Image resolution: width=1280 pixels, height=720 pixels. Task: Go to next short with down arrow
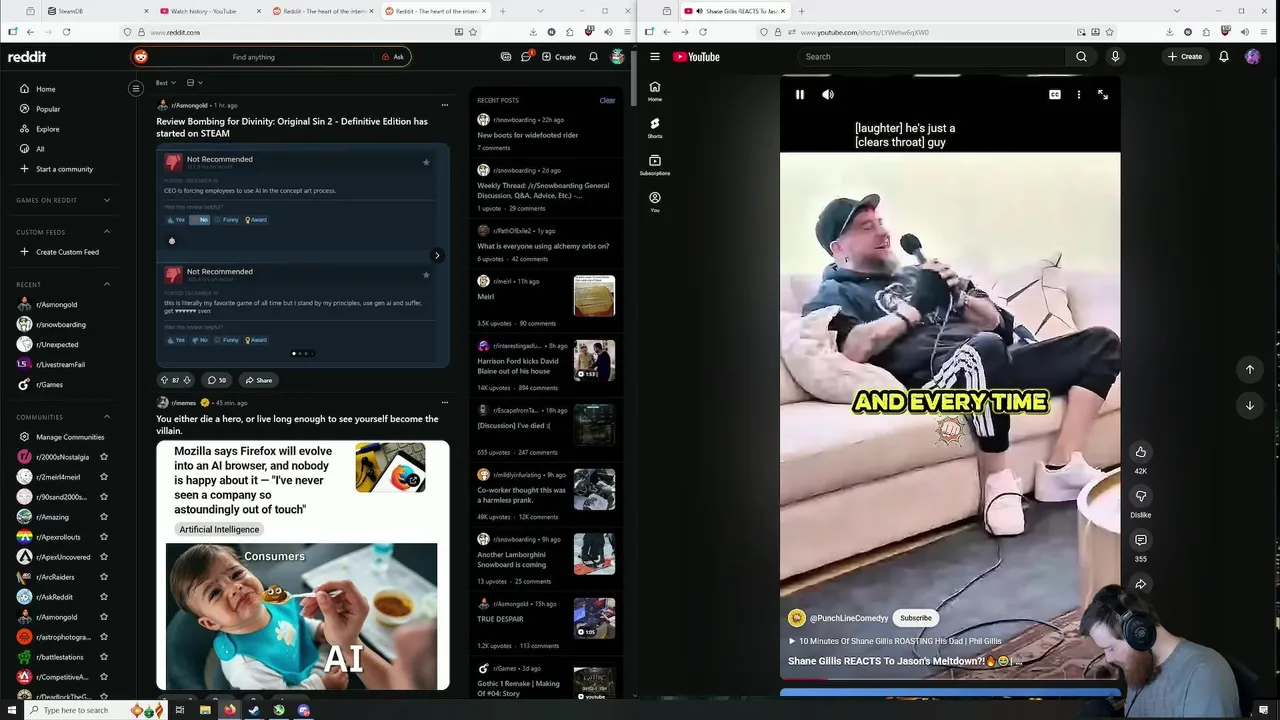coord(1249,405)
